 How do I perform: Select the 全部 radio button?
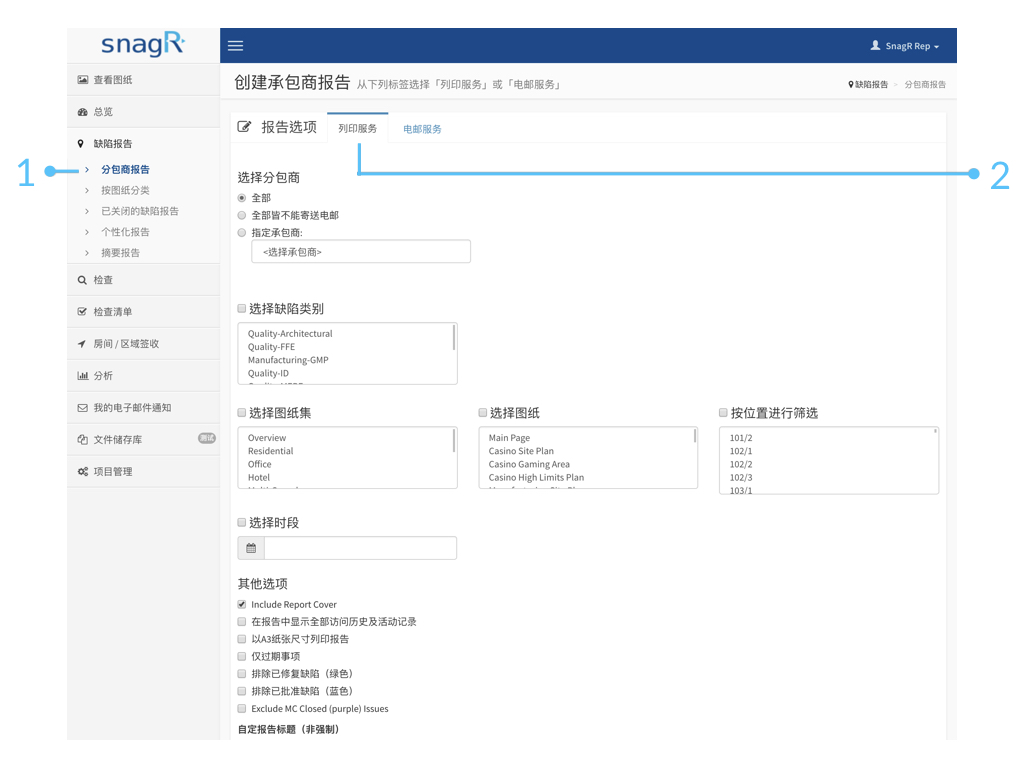tap(242, 198)
